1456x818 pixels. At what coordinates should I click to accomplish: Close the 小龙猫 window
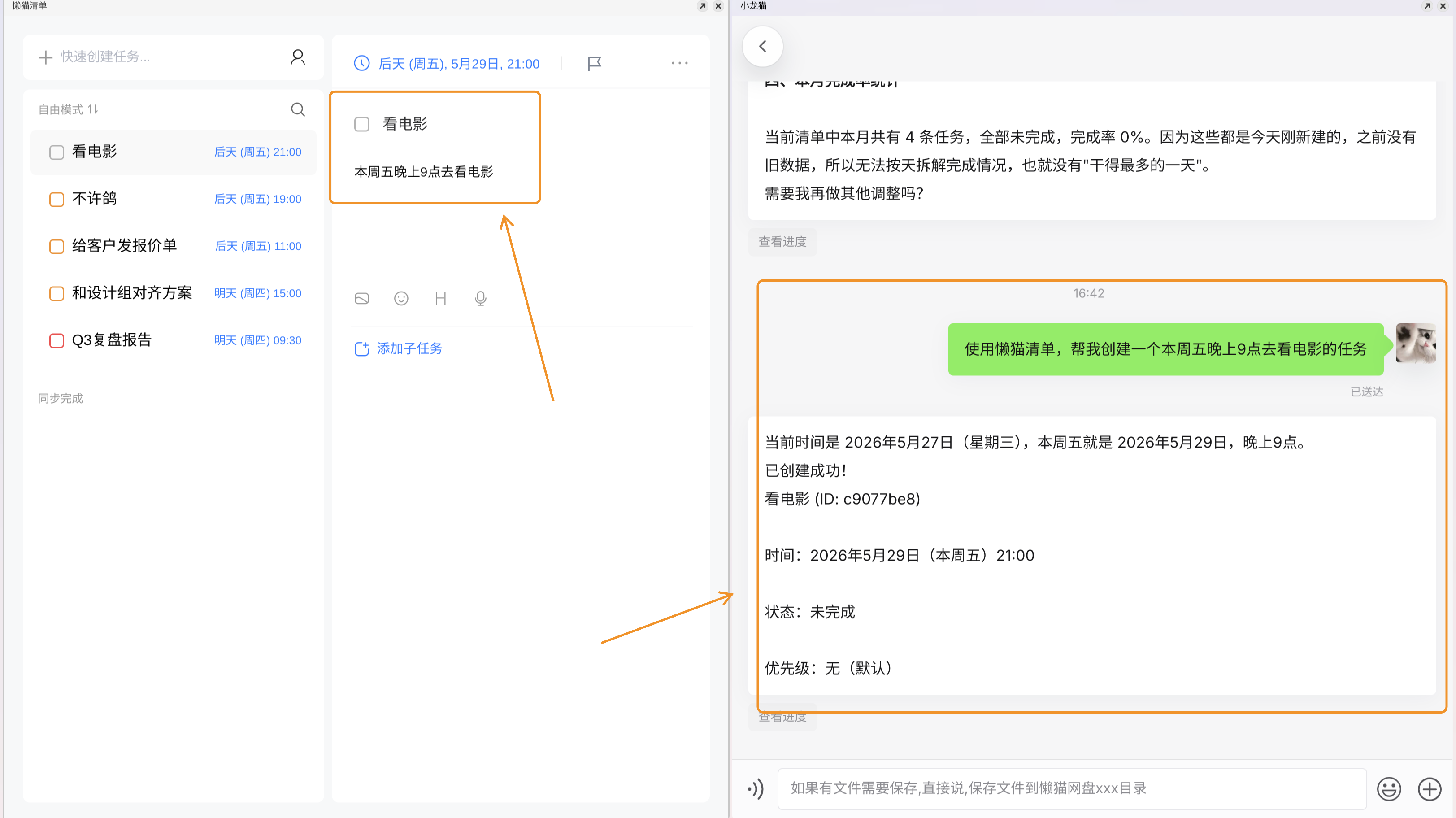(1443, 6)
